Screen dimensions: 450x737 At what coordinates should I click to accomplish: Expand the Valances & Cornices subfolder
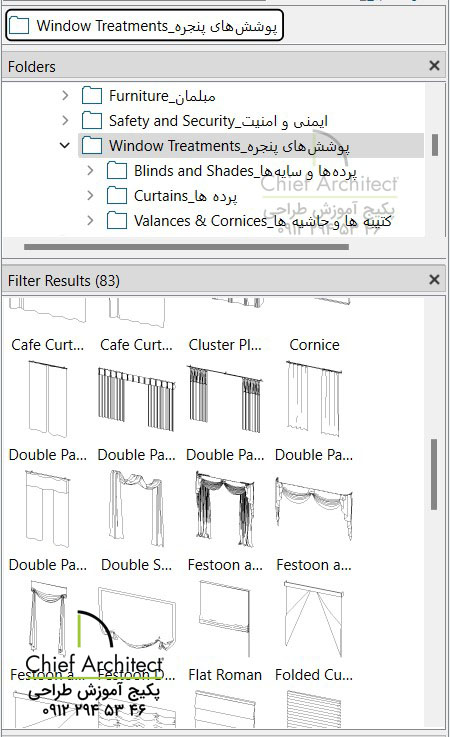click(90, 220)
